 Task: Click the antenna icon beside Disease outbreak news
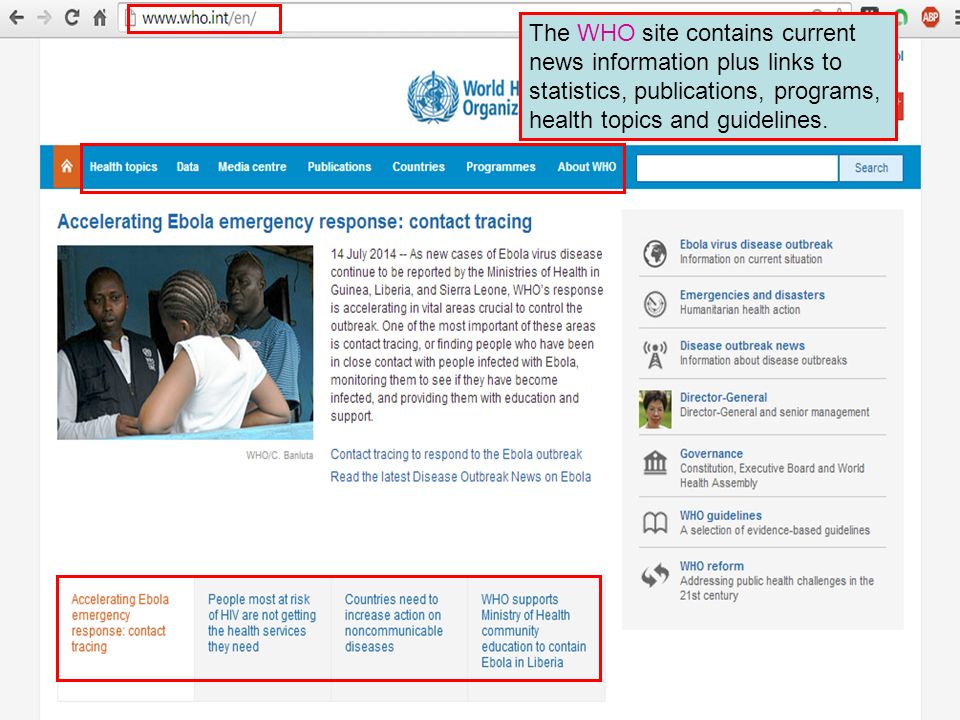pos(655,354)
